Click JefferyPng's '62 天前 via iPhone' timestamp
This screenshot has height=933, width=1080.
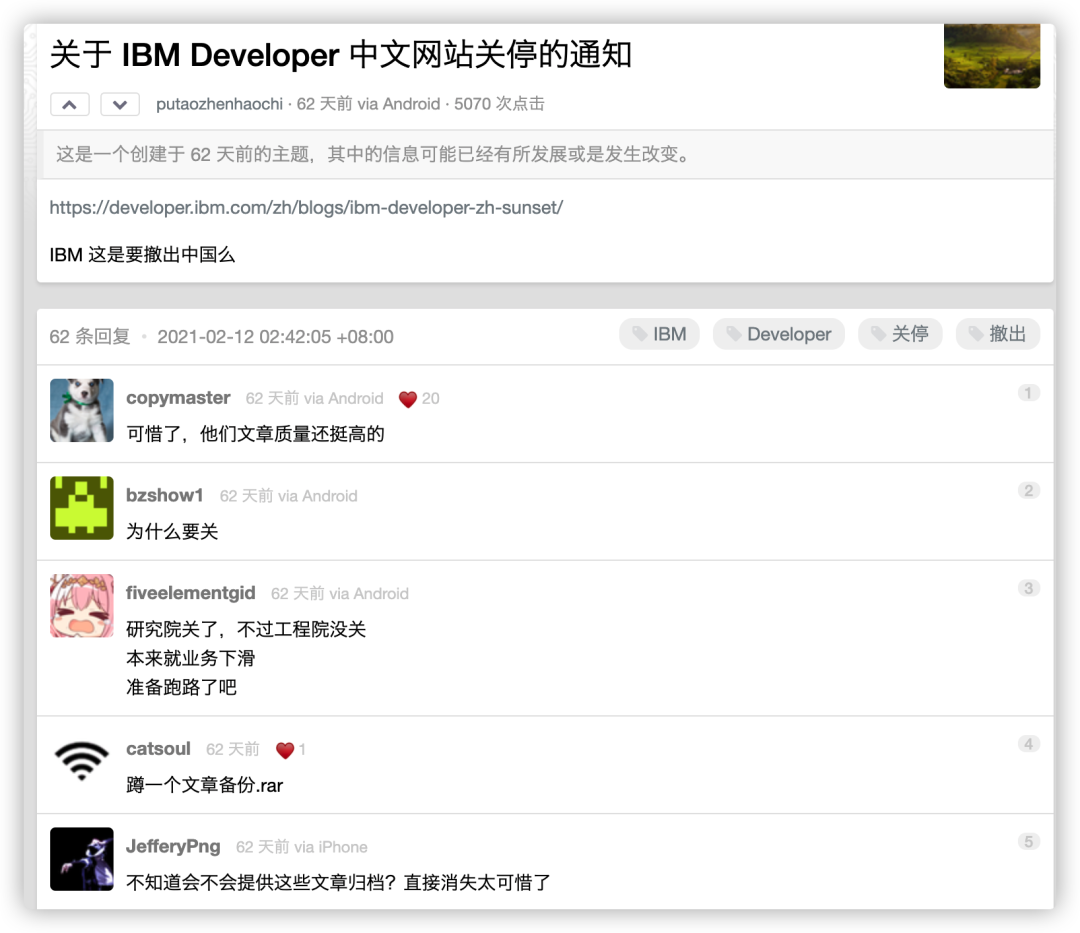(x=302, y=848)
